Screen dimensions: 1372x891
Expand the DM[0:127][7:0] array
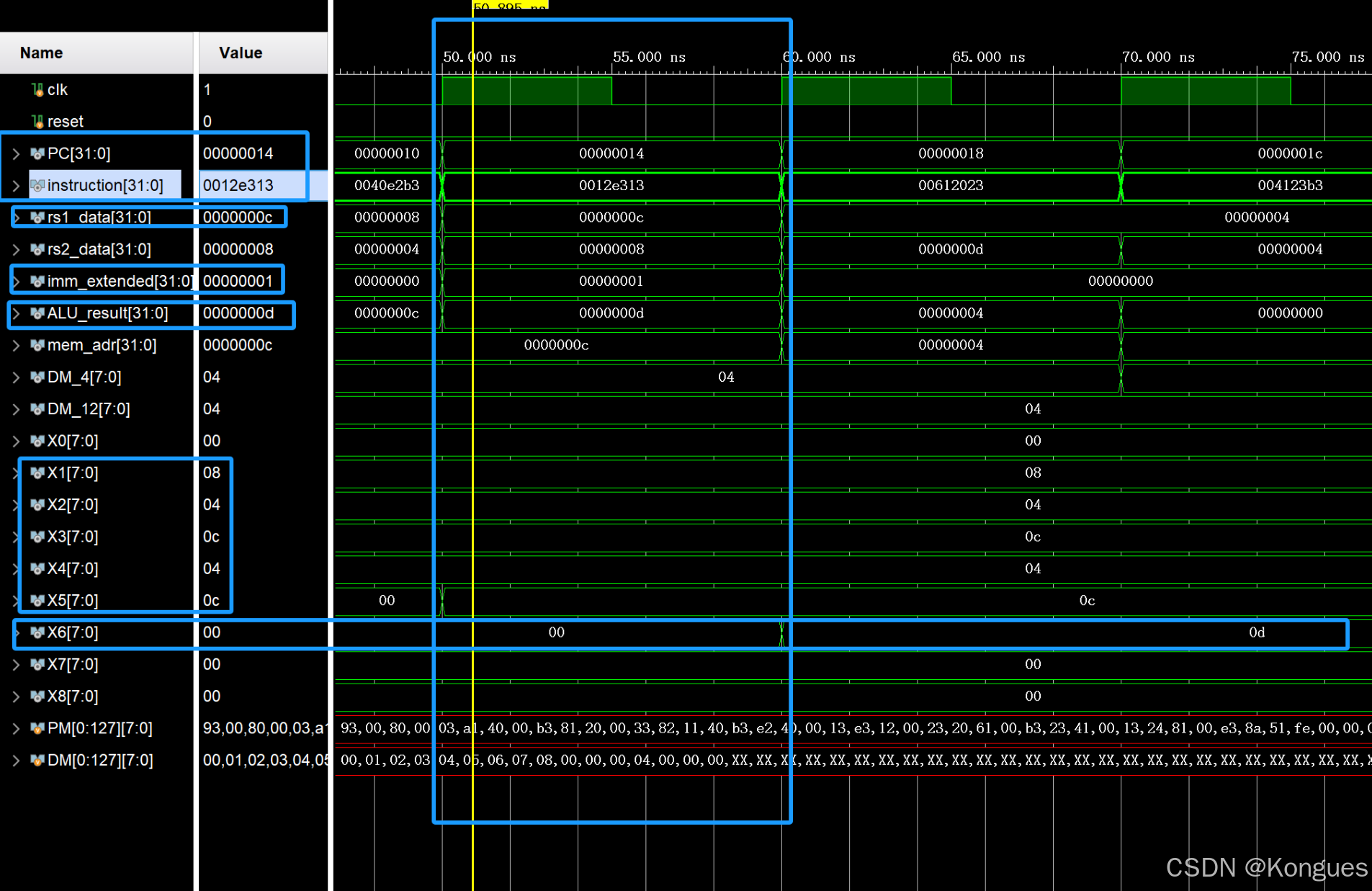point(16,760)
